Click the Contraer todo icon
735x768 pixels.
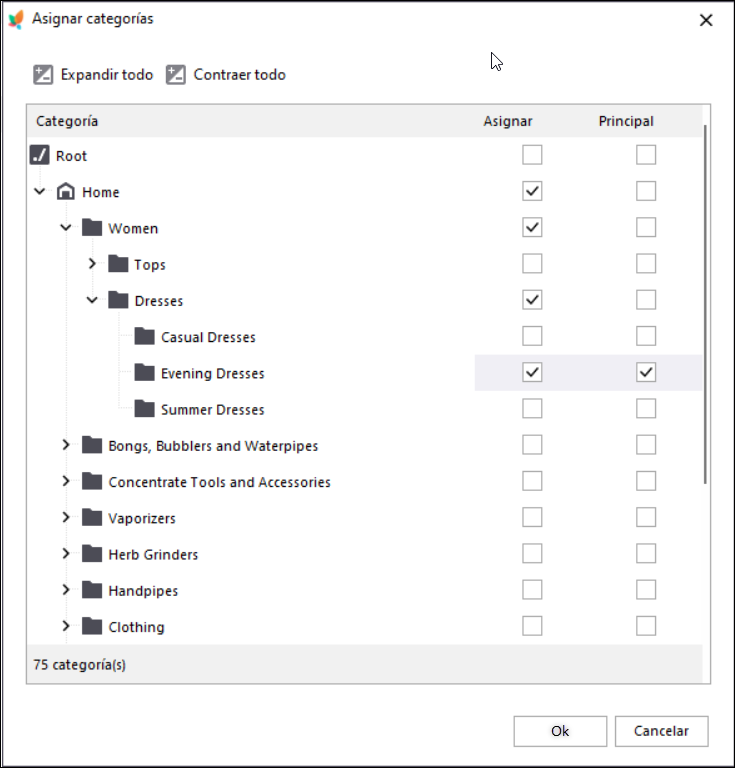point(176,75)
